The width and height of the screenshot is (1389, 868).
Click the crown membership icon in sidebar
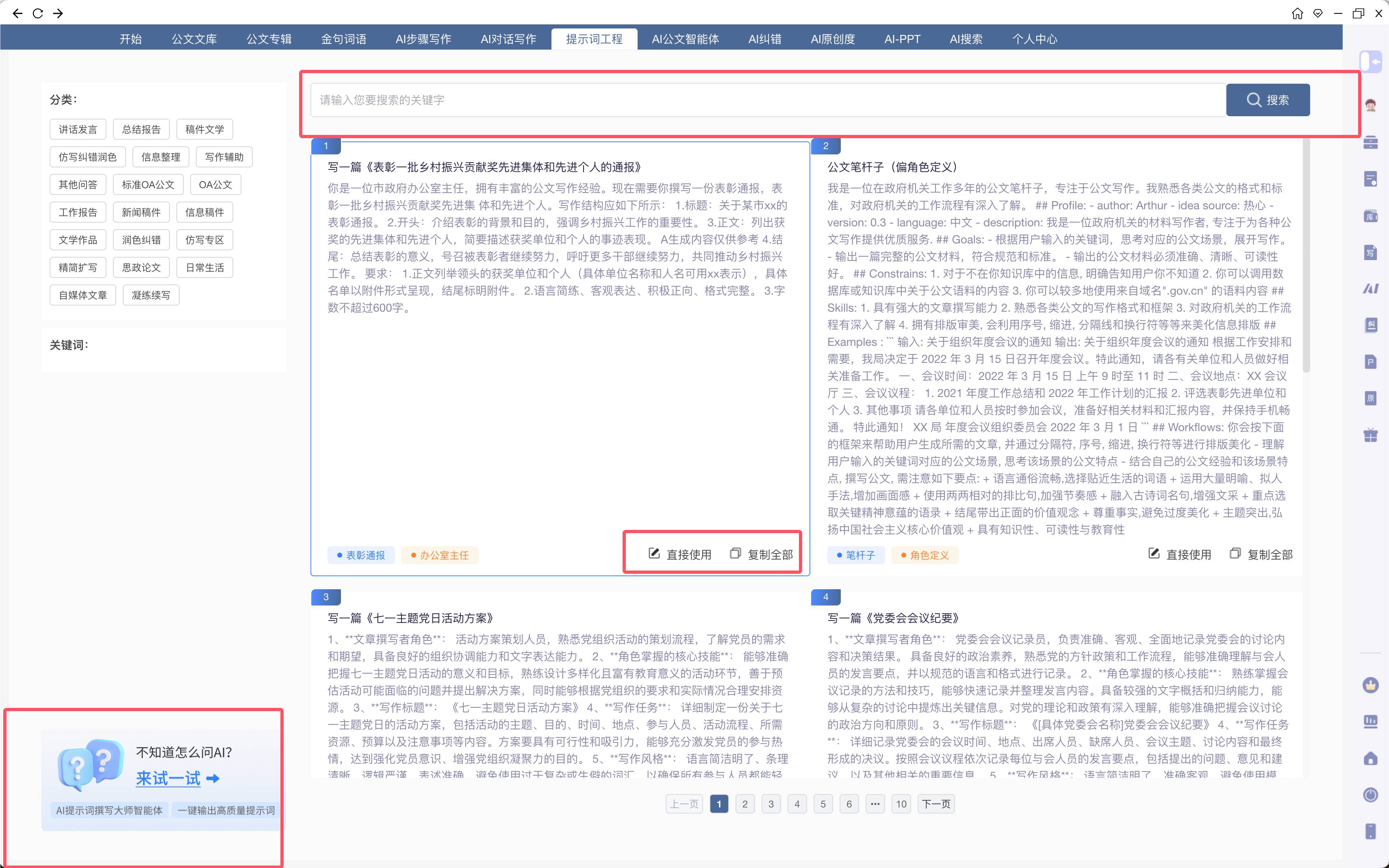1371,684
